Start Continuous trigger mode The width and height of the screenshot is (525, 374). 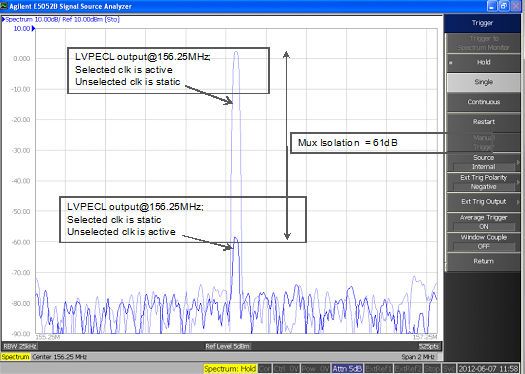[483, 102]
